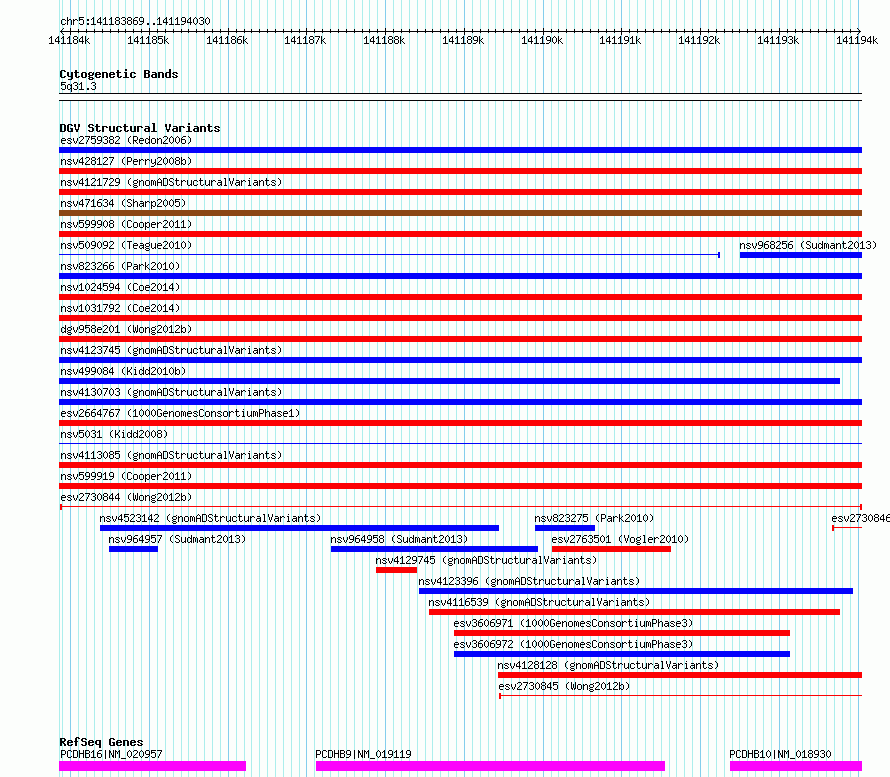Click the PCDHB9|NM_019119 gene bar

[490, 766]
